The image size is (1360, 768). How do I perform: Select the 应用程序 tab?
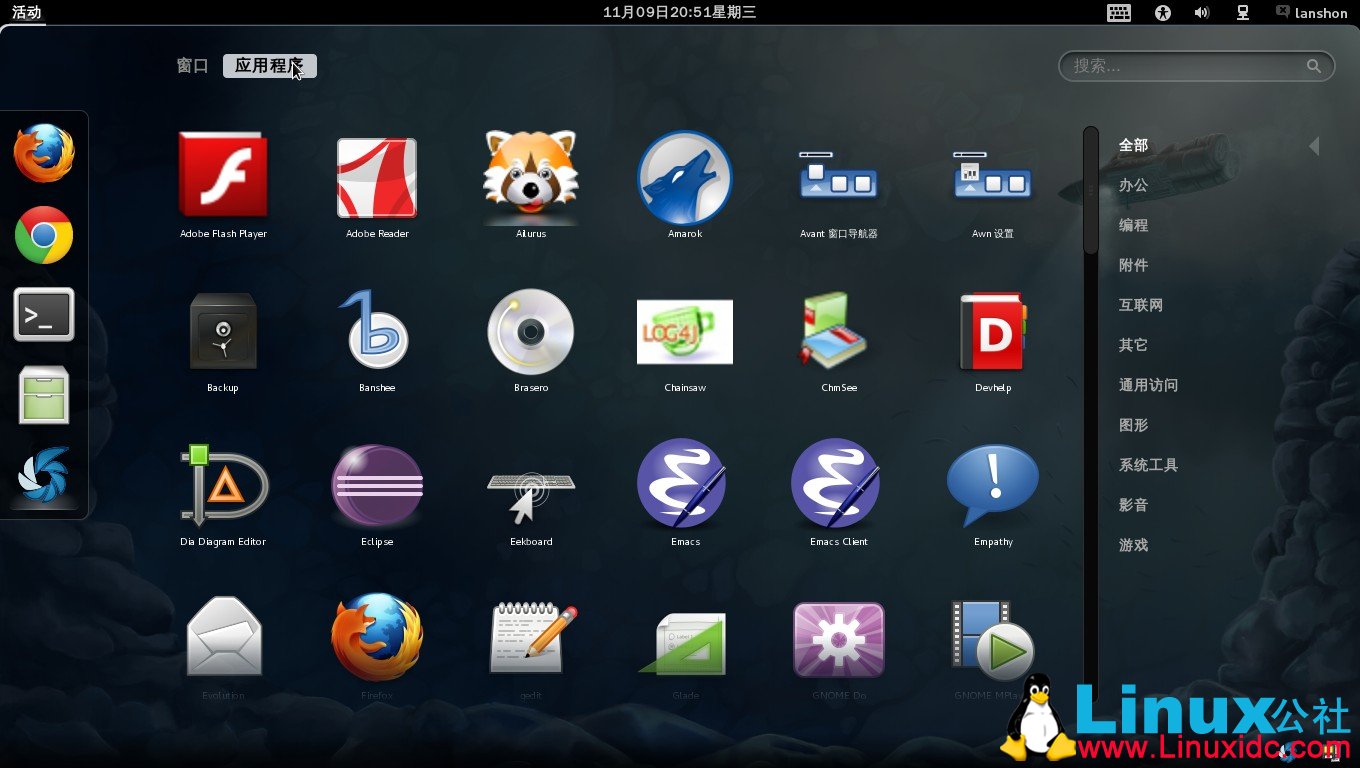[x=269, y=66]
